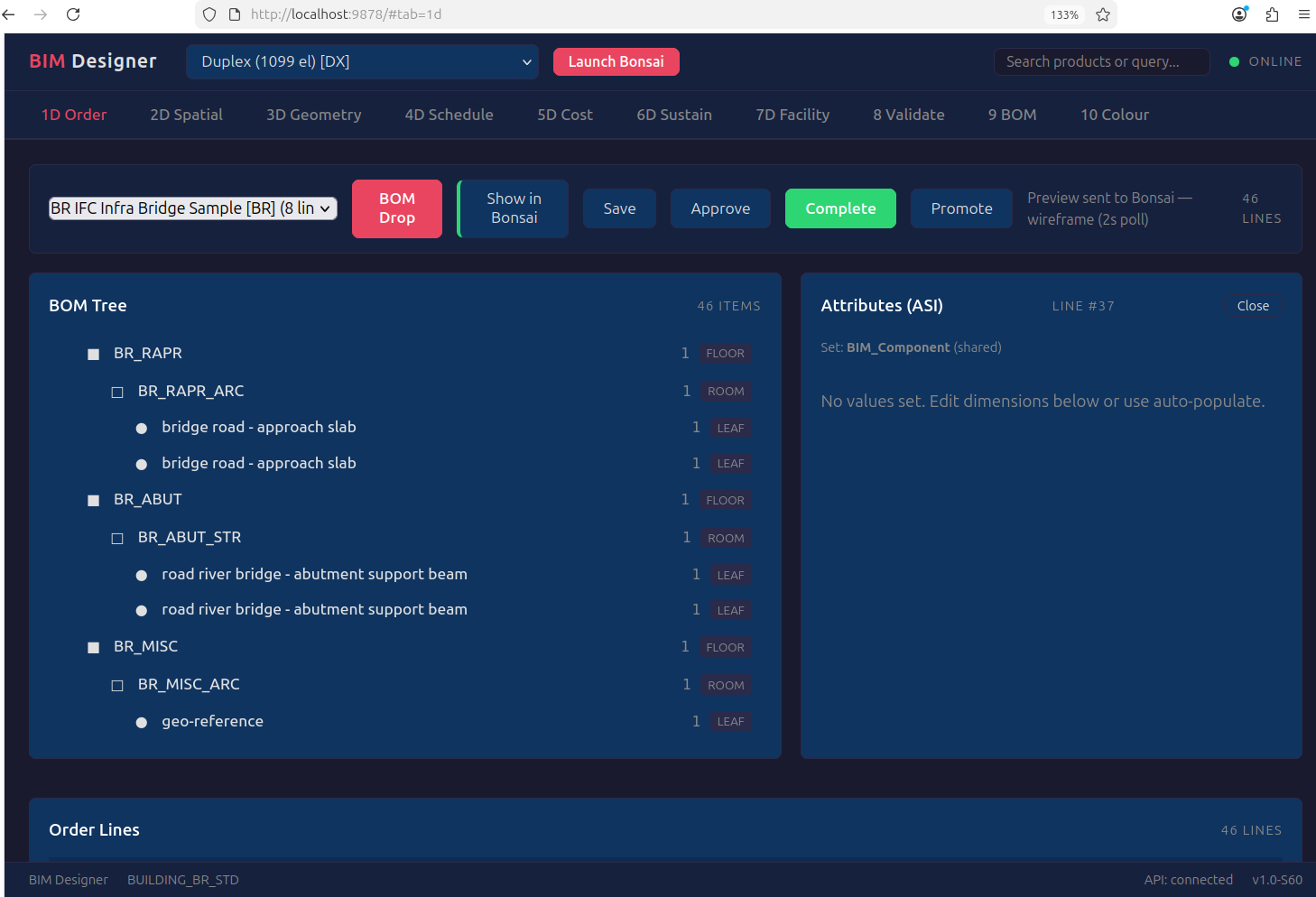Open the Duplex (1099 el) project dropdown
1316x897 pixels.
(362, 61)
